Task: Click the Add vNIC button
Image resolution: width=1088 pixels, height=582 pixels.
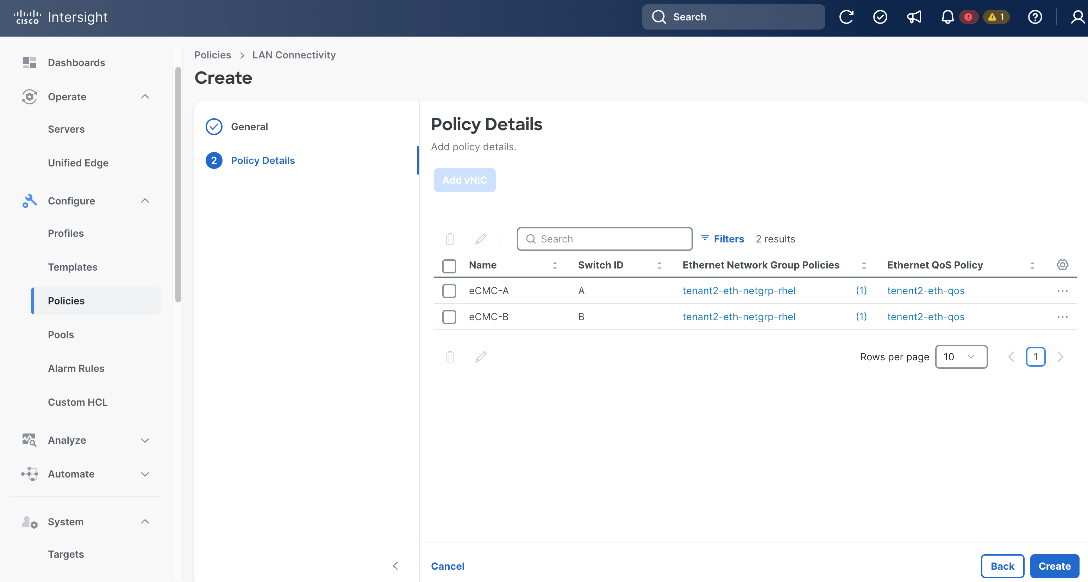Action: pos(465,180)
